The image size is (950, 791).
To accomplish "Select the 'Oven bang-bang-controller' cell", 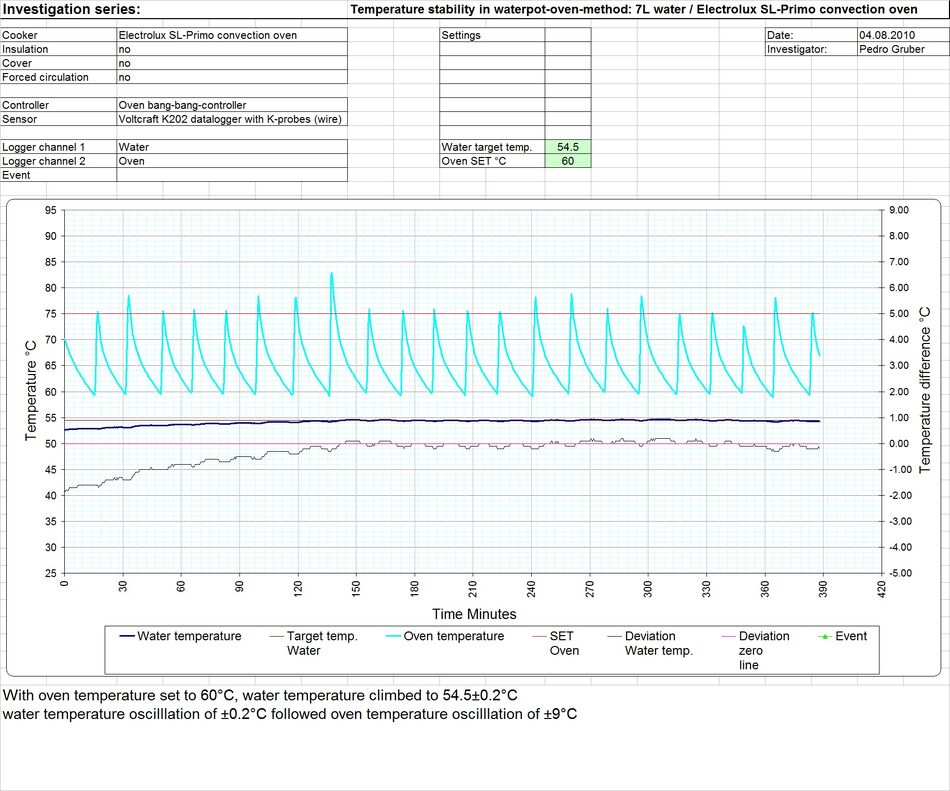I will pyautogui.click(x=232, y=105).
